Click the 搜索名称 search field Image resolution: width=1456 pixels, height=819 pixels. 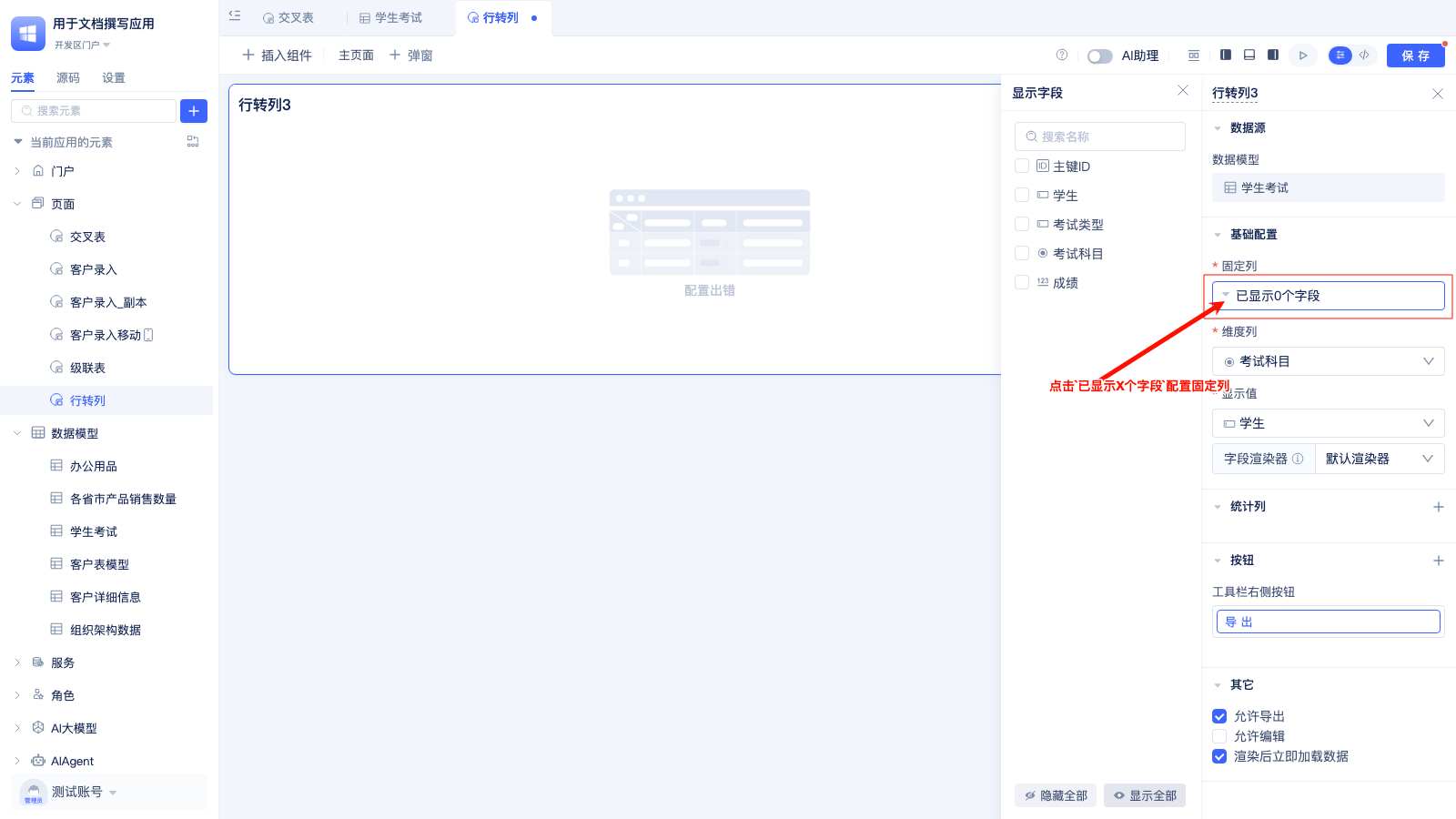pos(1100,136)
